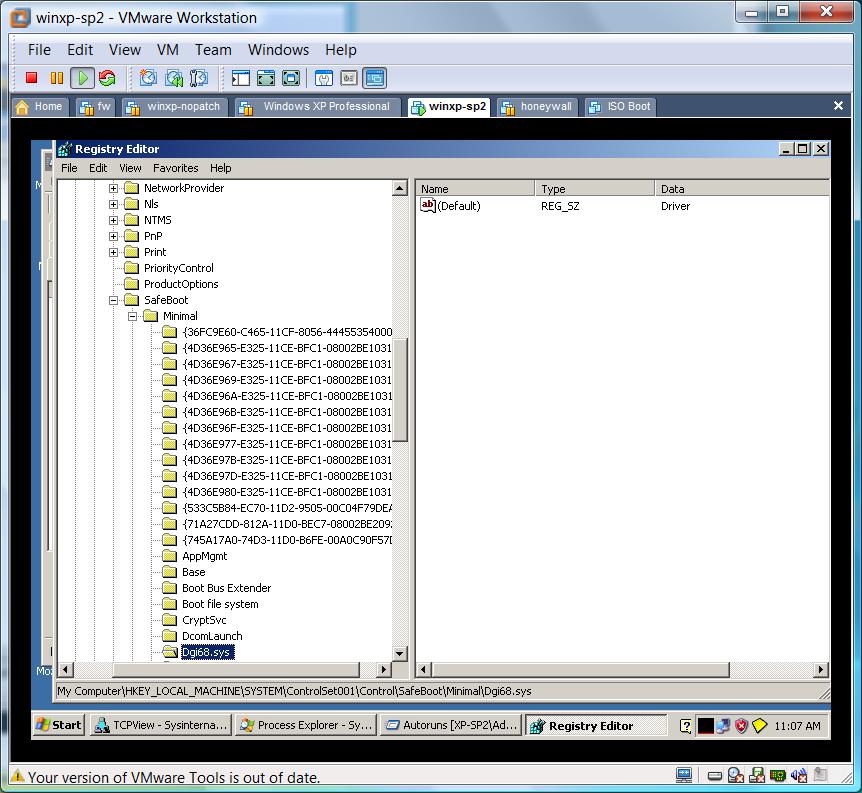Switch to TCPView taskbar button
862x793 pixels.
(161, 725)
